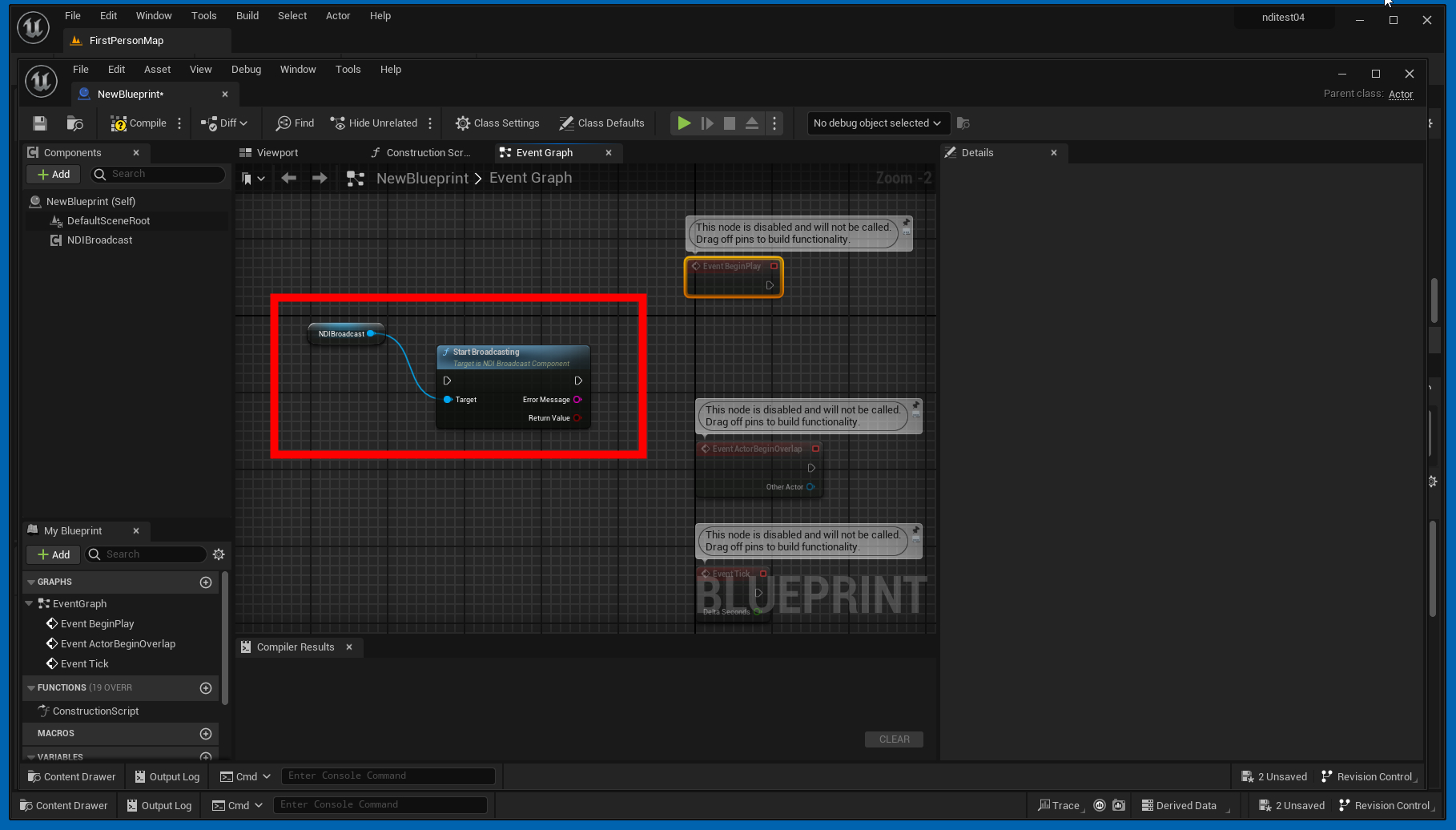1456x830 pixels.
Task: Click the Save blueprint icon
Action: point(40,123)
